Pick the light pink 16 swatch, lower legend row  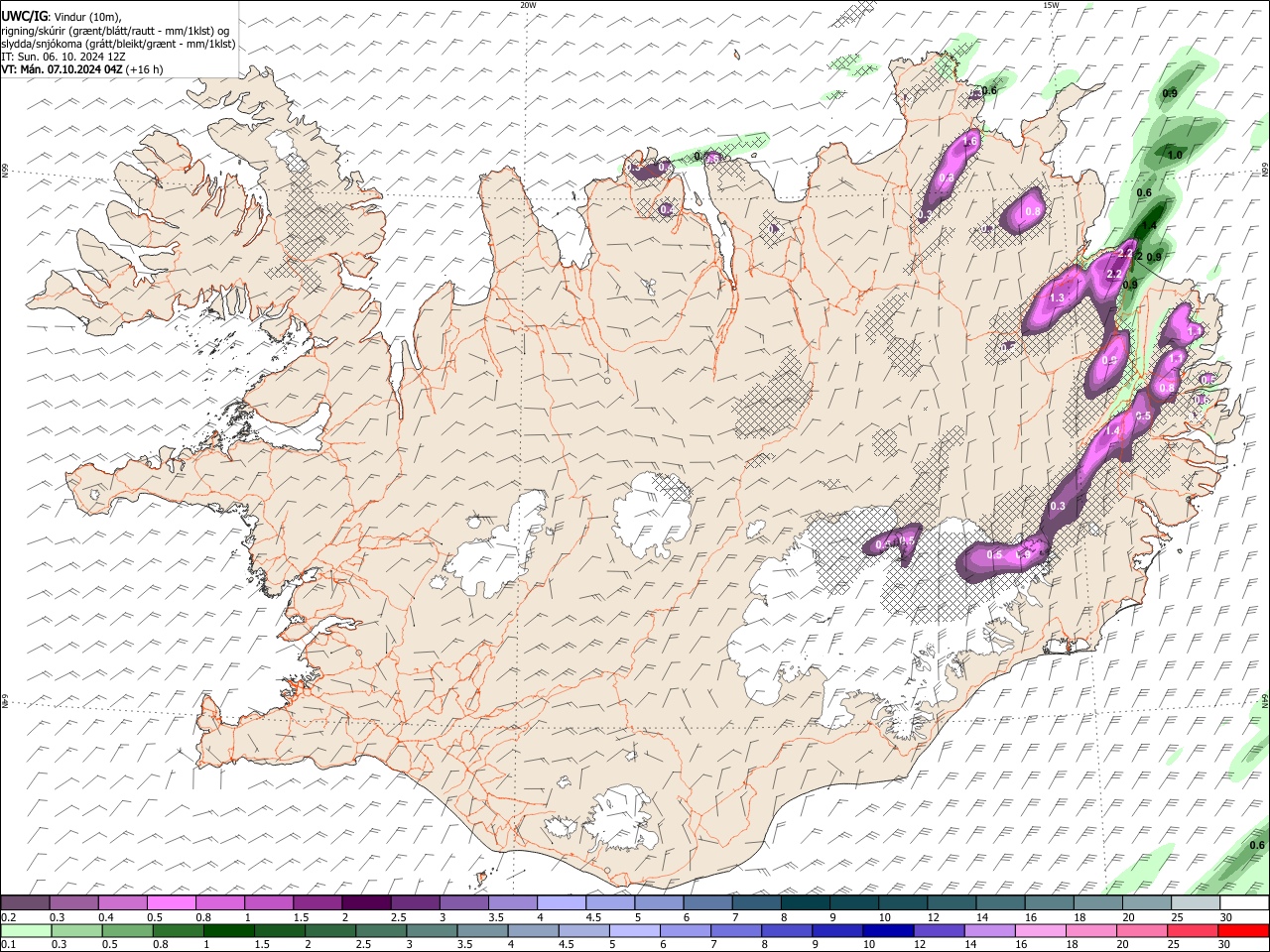(1040, 931)
